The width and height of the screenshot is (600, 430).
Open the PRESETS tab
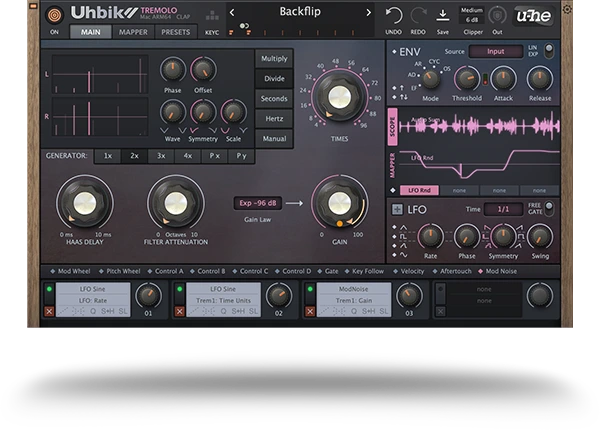[x=175, y=32]
